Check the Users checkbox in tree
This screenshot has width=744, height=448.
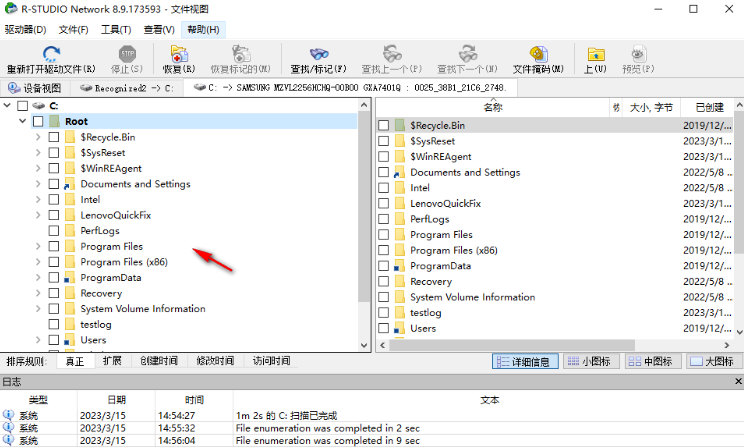tap(54, 340)
